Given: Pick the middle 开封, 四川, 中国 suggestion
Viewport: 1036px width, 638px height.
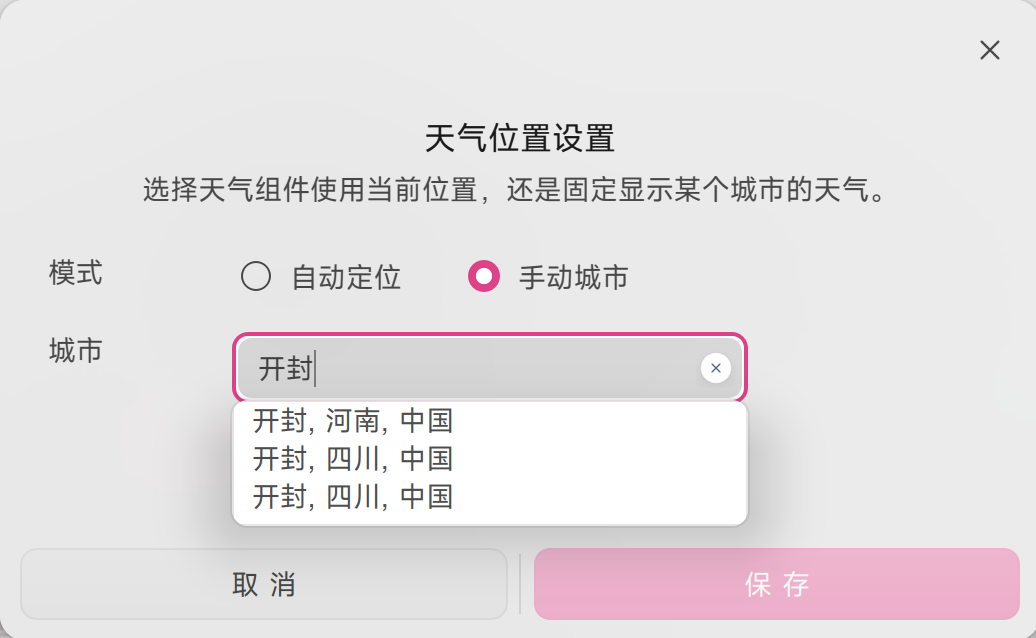Looking at the screenshot, I should point(353,459).
